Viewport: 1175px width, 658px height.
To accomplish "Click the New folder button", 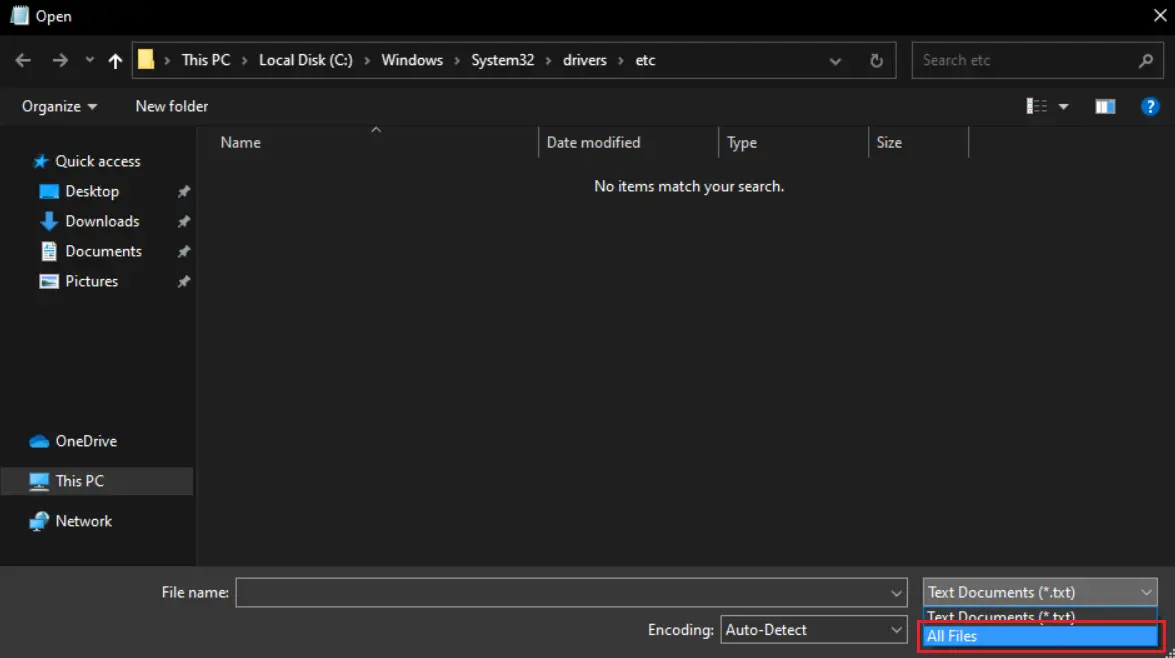I will [x=172, y=106].
